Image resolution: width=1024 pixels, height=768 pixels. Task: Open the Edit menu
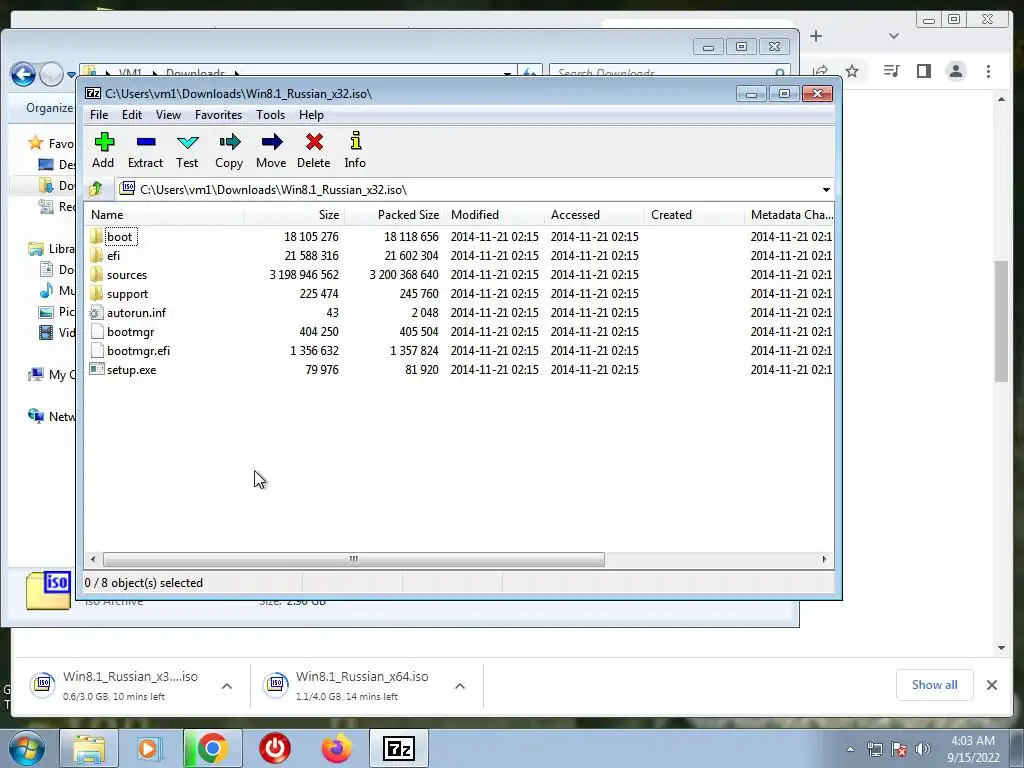tap(132, 115)
